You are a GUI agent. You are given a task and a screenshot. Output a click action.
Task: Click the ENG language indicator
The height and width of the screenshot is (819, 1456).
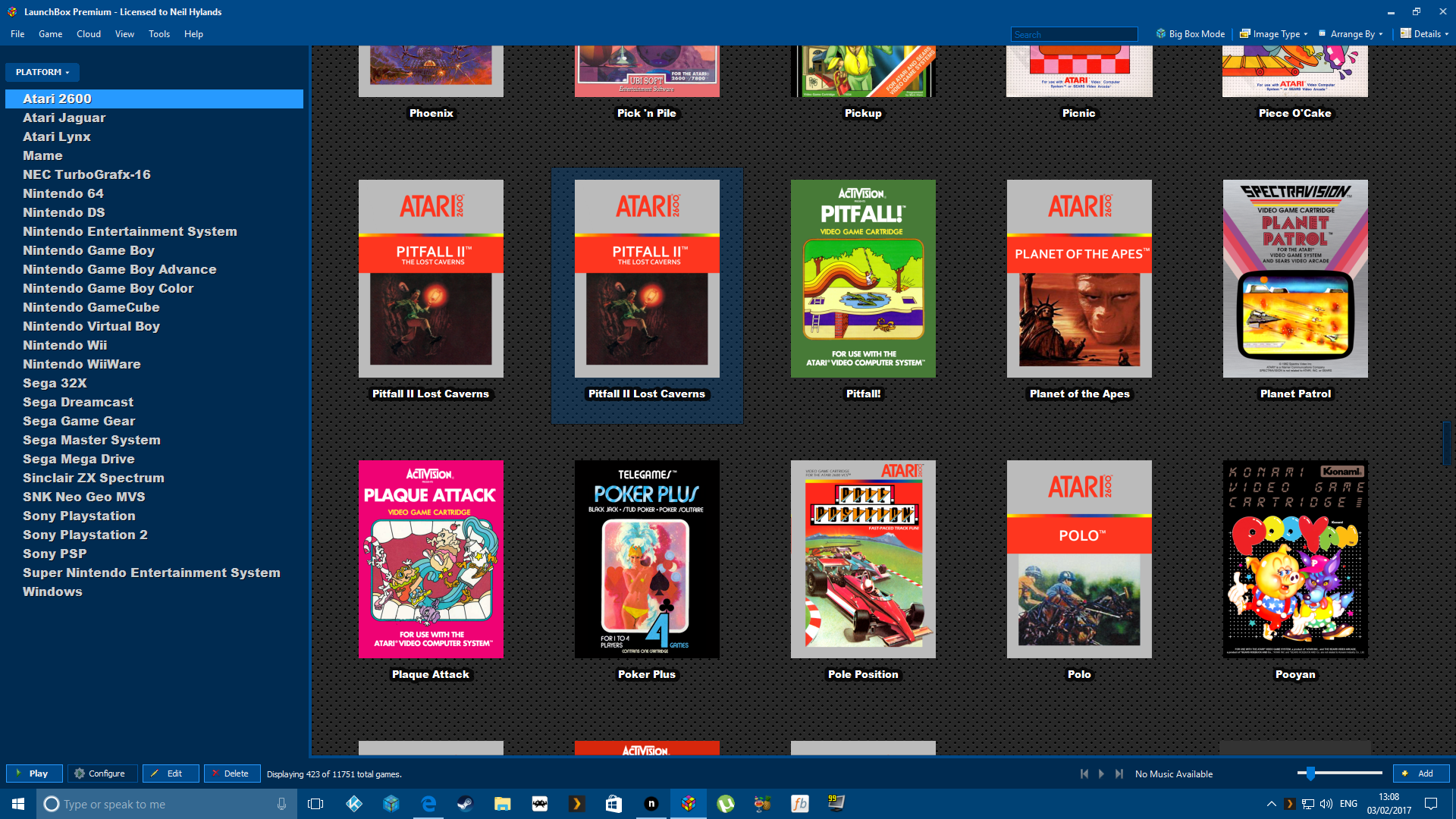click(1348, 804)
